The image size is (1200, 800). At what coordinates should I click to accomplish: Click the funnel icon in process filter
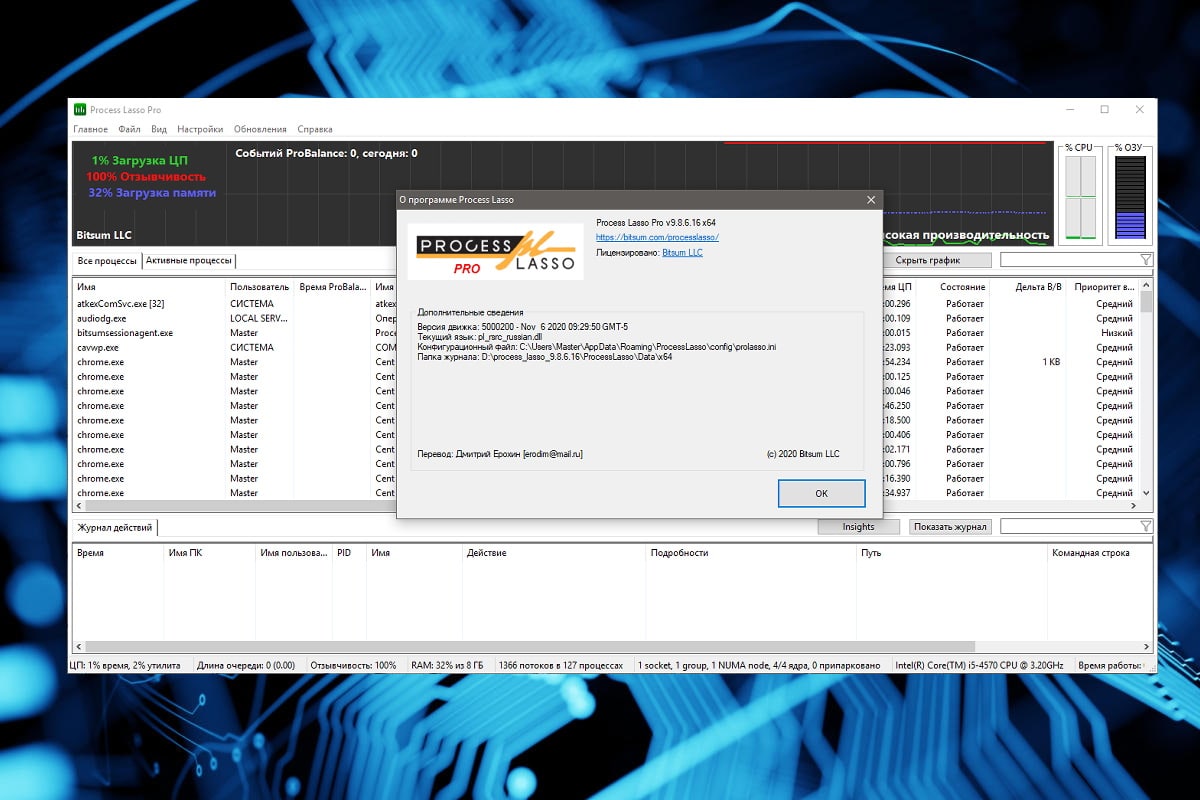1146,260
